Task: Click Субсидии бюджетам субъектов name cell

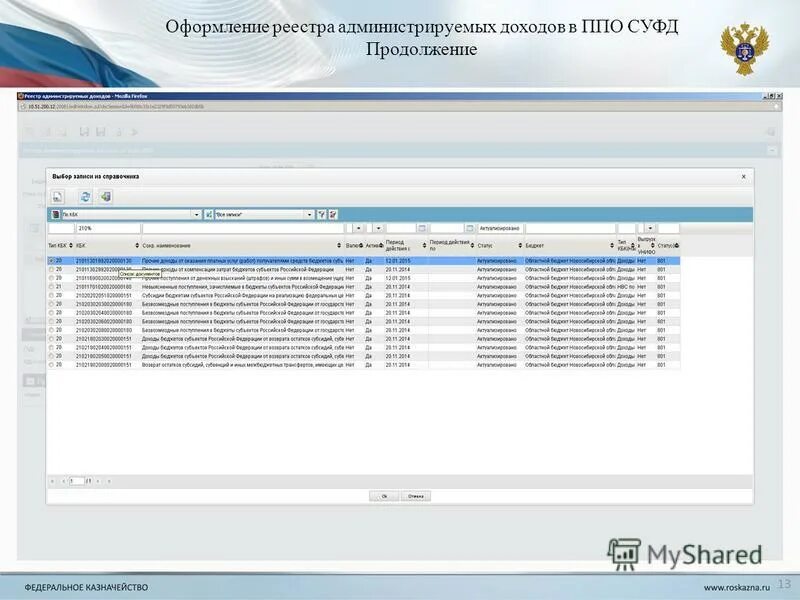Action: click(x=242, y=295)
